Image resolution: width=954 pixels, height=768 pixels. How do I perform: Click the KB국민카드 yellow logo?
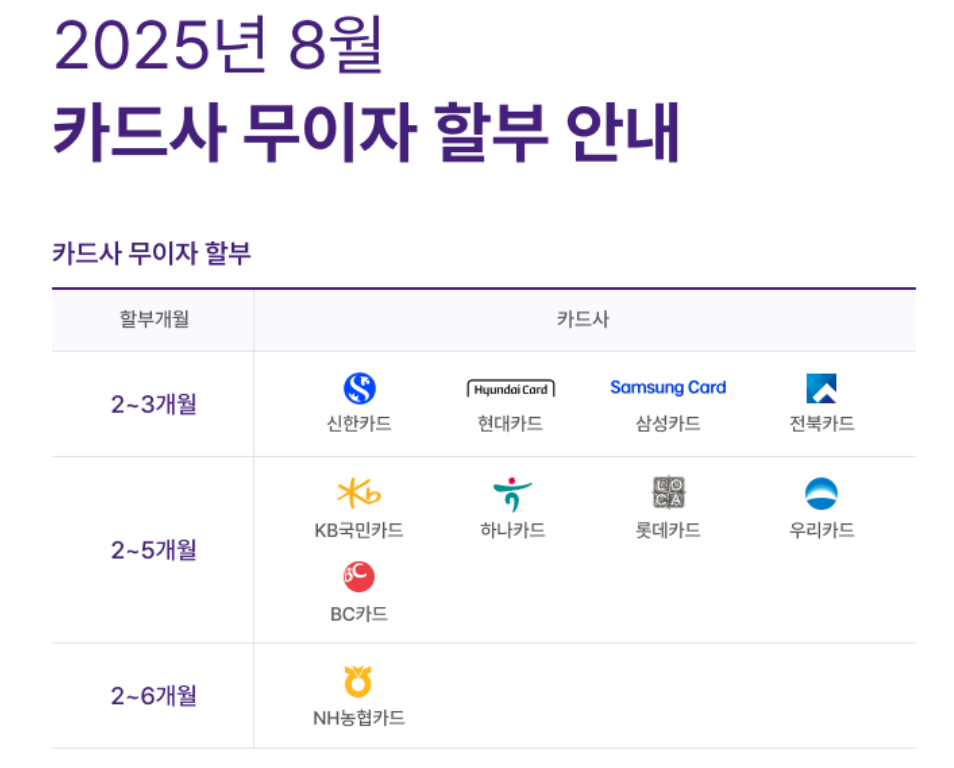pyautogui.click(x=359, y=493)
